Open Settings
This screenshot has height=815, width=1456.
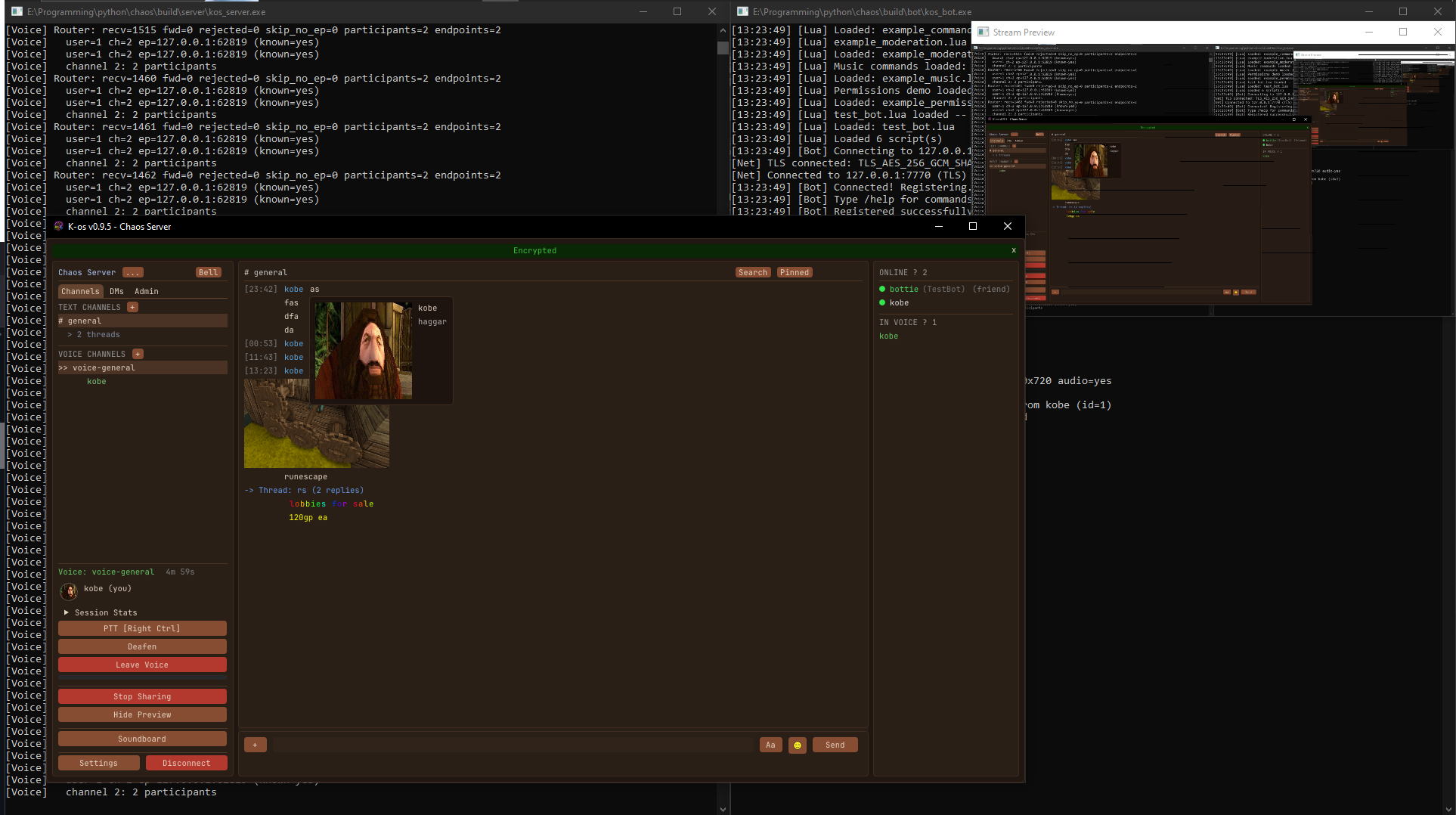coord(99,764)
